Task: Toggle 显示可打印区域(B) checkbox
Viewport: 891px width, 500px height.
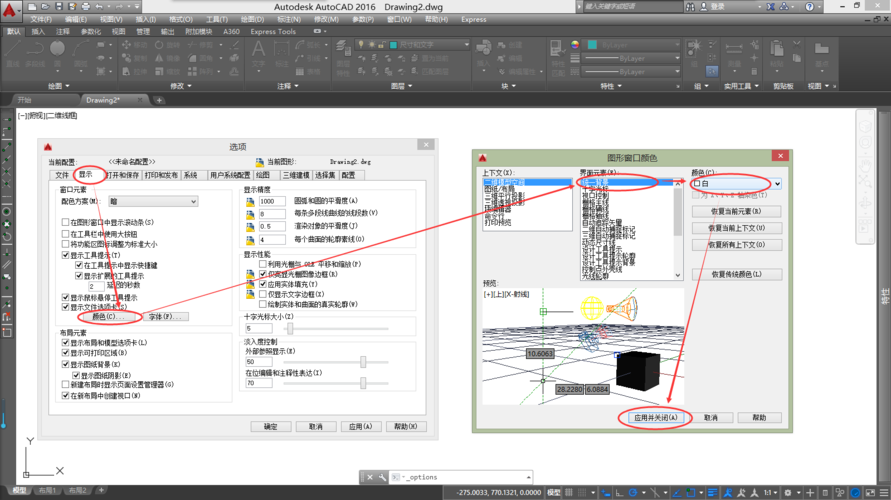Action: point(65,353)
